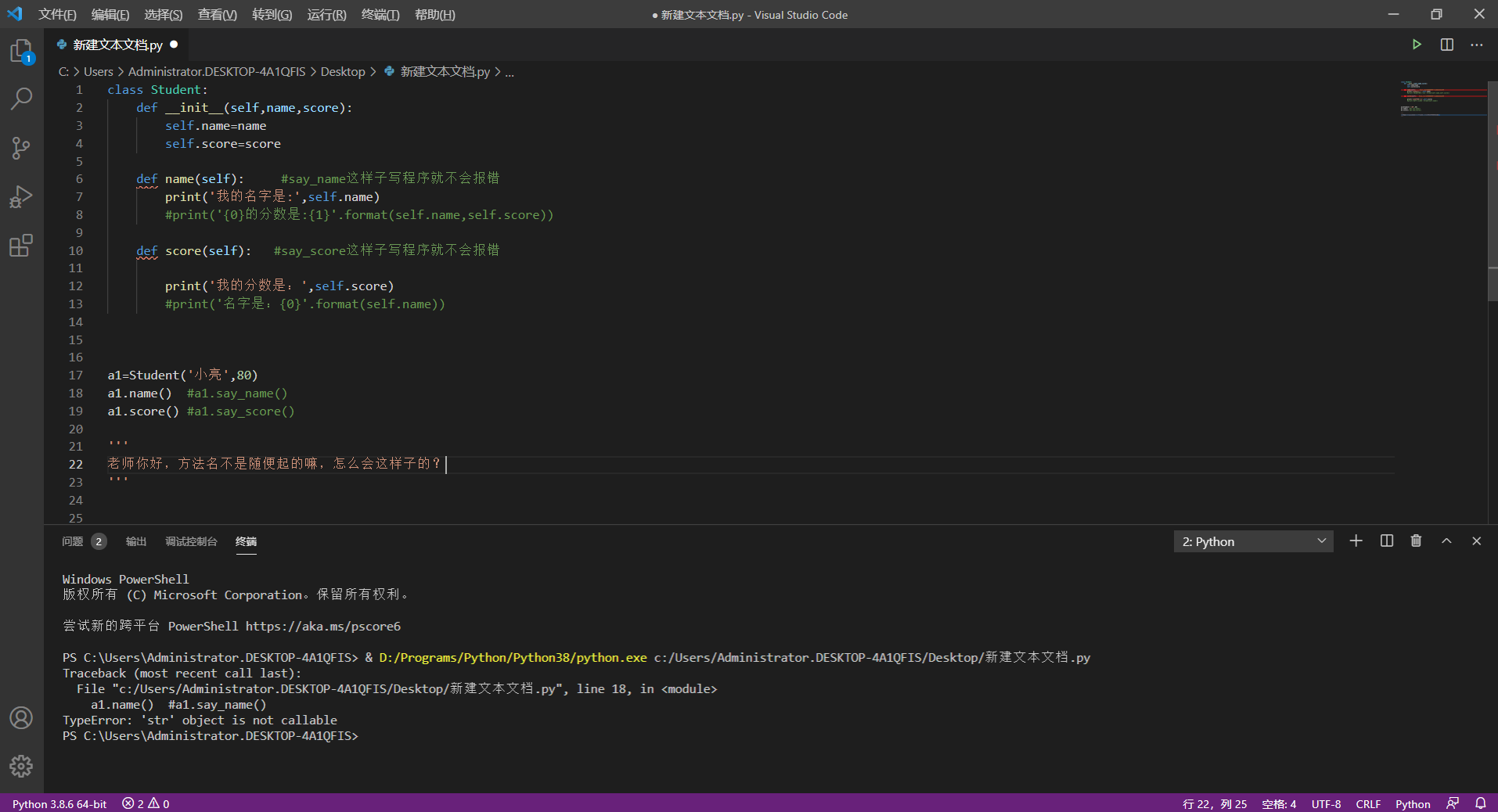The width and height of the screenshot is (1498, 812).
Task: Click line number 18 in the gutter
Action: click(75, 393)
